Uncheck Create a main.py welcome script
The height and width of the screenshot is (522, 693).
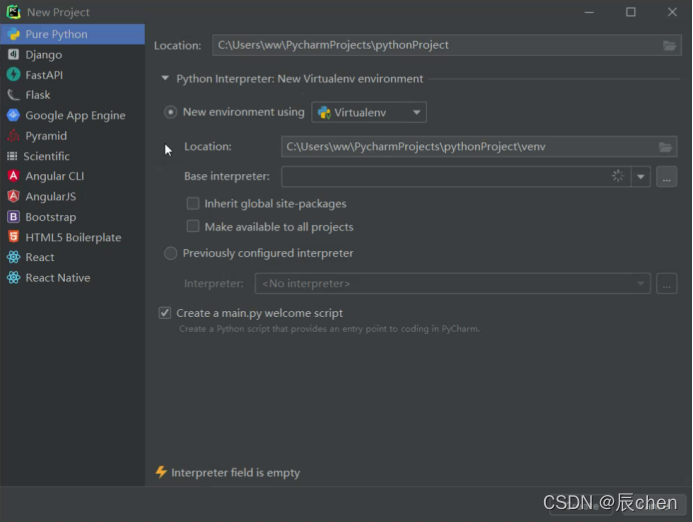(x=165, y=313)
